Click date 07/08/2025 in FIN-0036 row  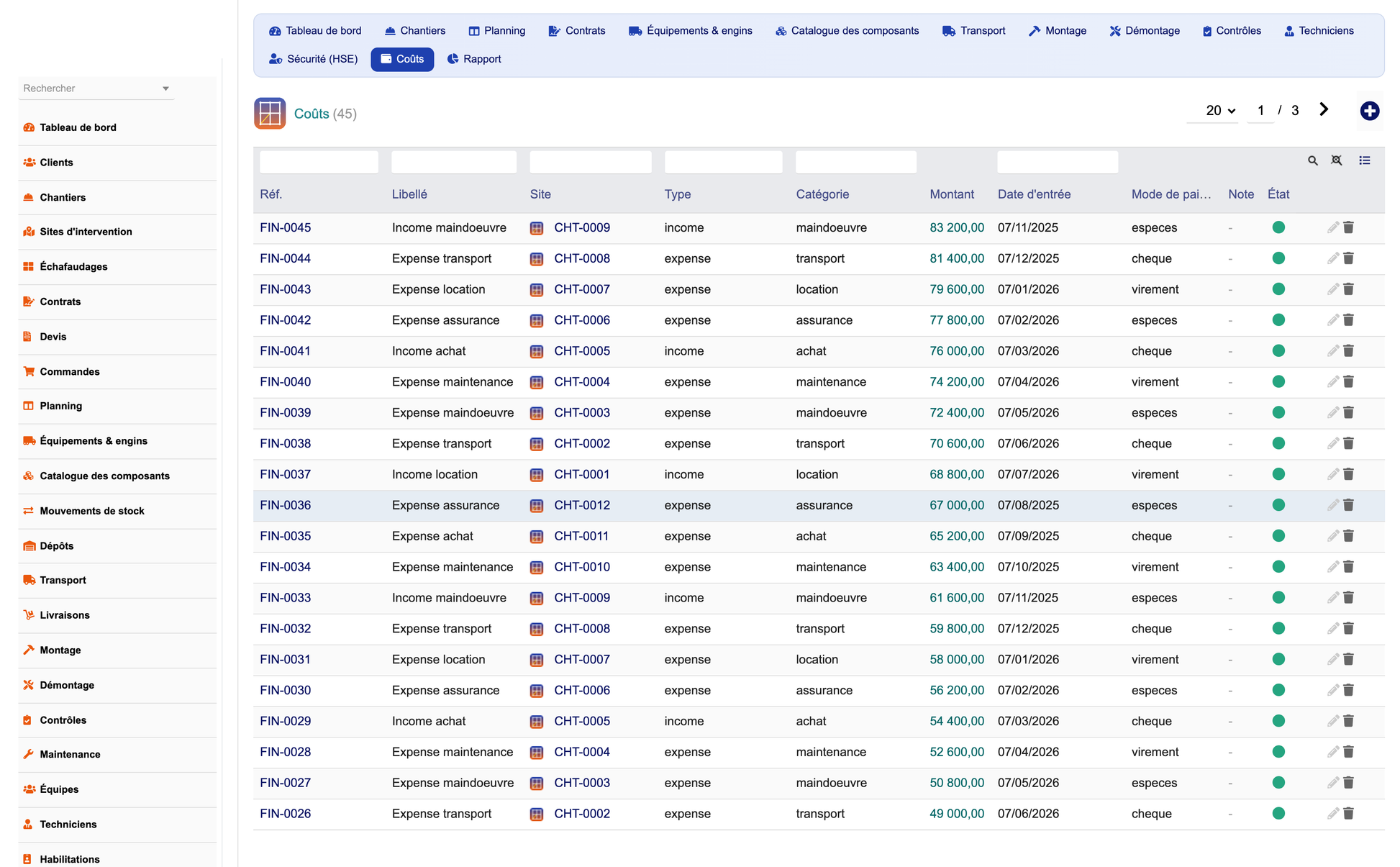tap(1028, 505)
